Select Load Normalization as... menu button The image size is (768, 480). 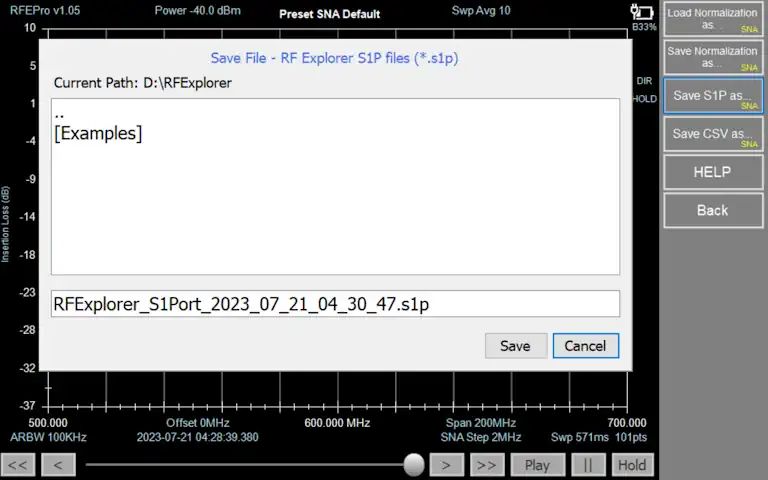pos(712,19)
